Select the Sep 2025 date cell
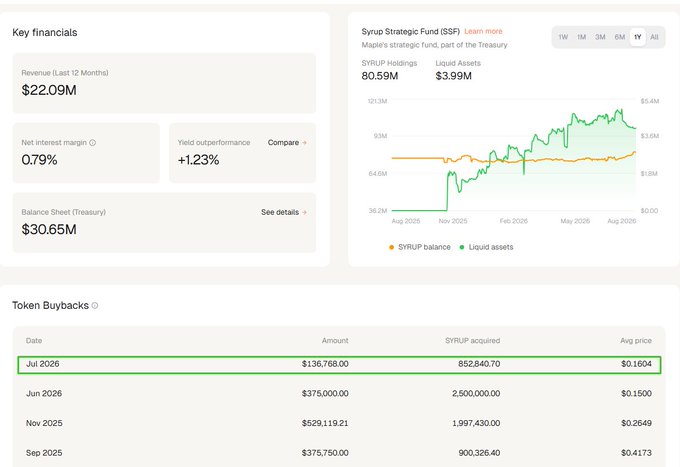This screenshot has width=680, height=467. click(44, 453)
